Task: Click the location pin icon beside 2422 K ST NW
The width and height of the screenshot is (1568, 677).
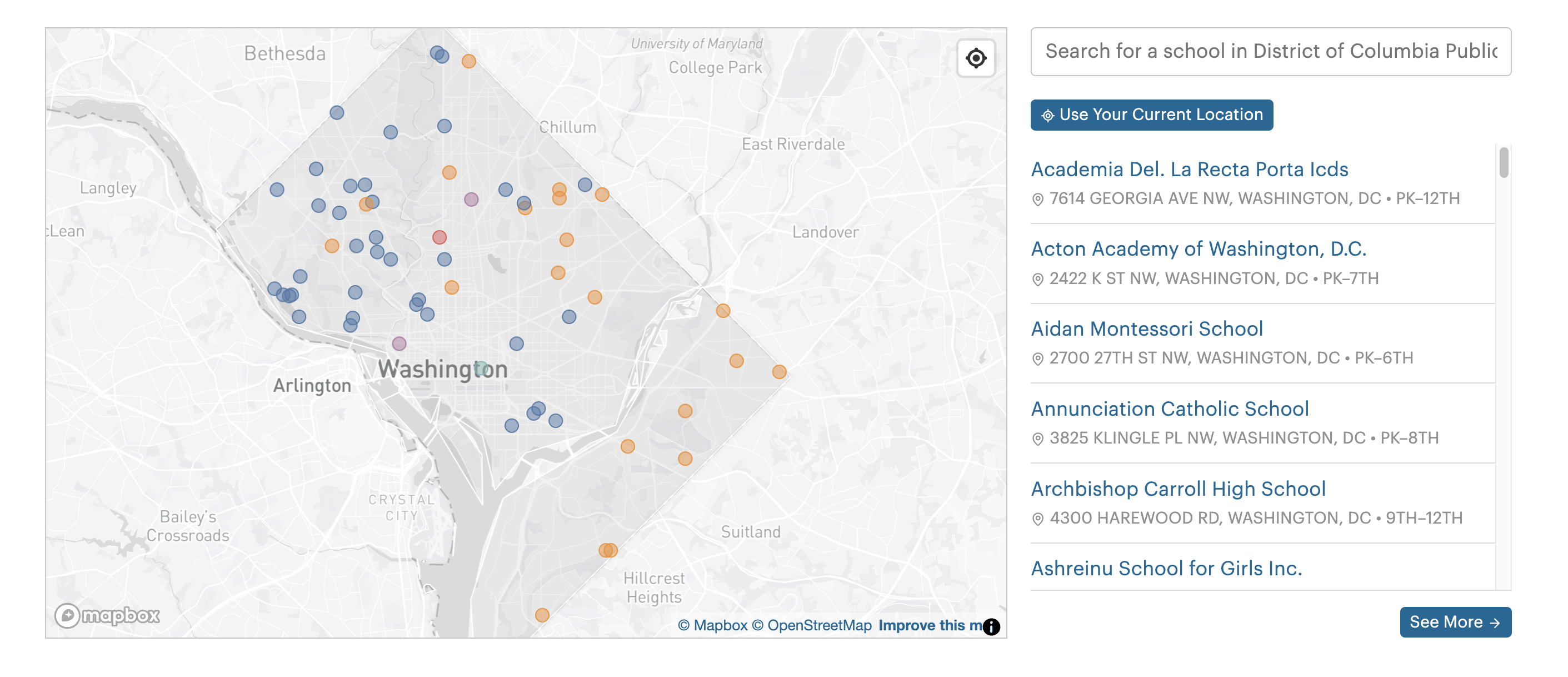Action: [x=1038, y=280]
